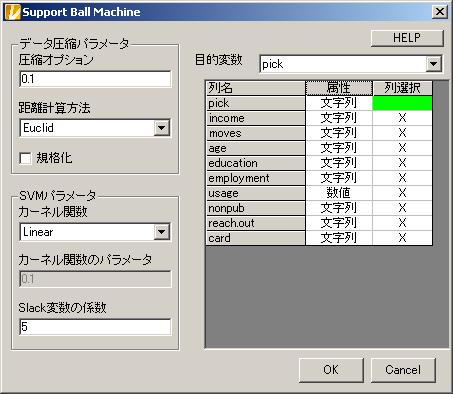Click the green 列選択 cell for pick
This screenshot has width=453, height=394.
pos(402,103)
